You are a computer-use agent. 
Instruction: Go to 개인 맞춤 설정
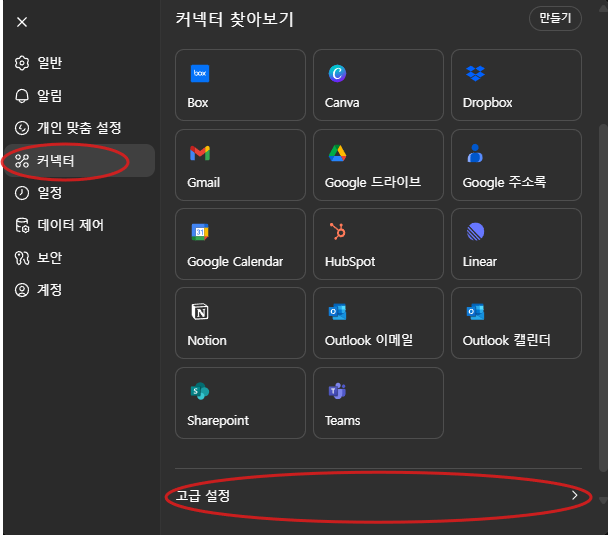point(79,128)
